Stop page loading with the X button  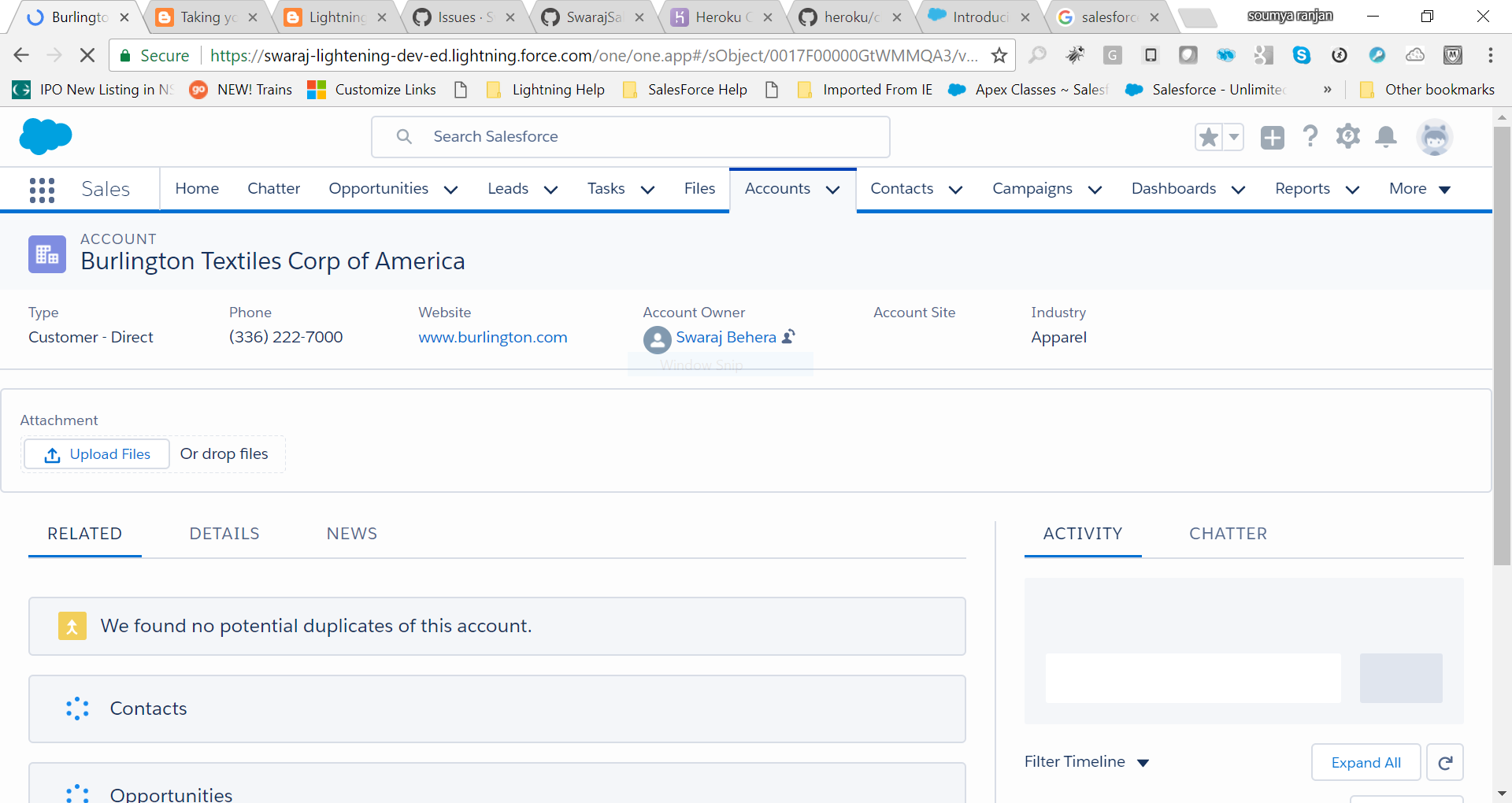pyautogui.click(x=87, y=55)
